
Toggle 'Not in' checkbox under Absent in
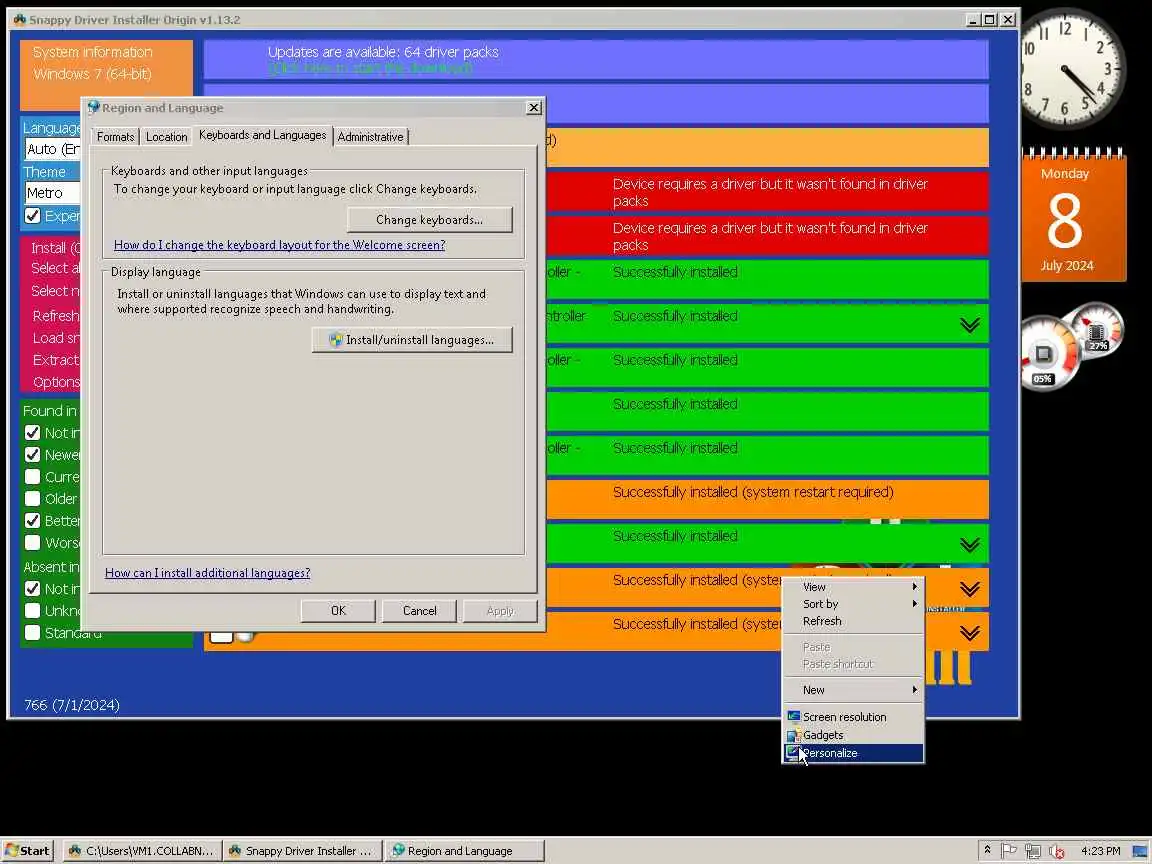pos(32,588)
